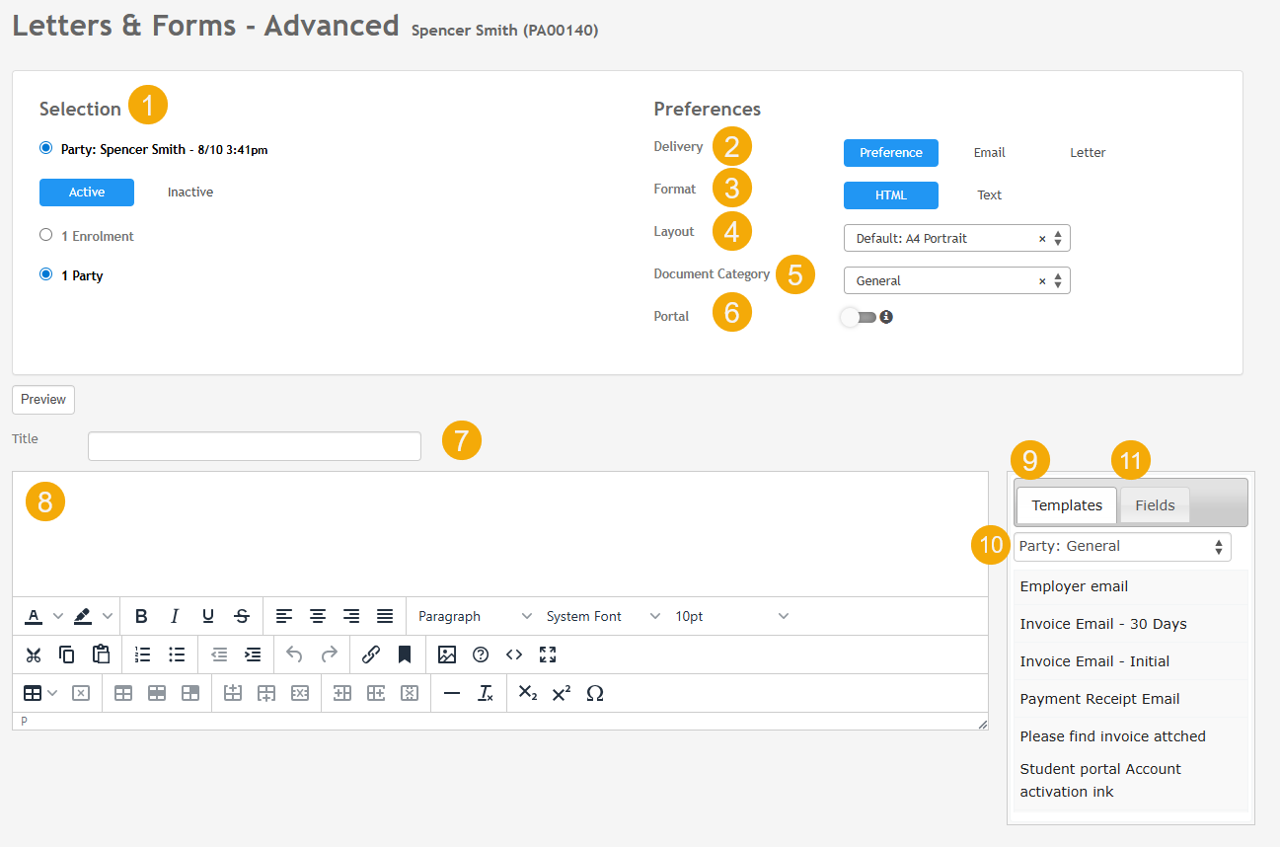
Task: Click the Preview button
Action: pyautogui.click(x=43, y=399)
